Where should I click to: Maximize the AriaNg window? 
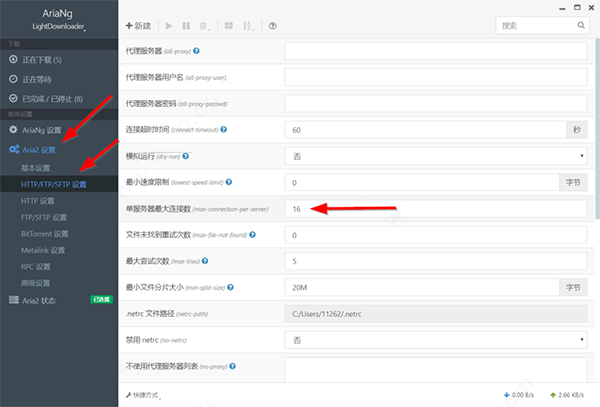click(x=577, y=7)
